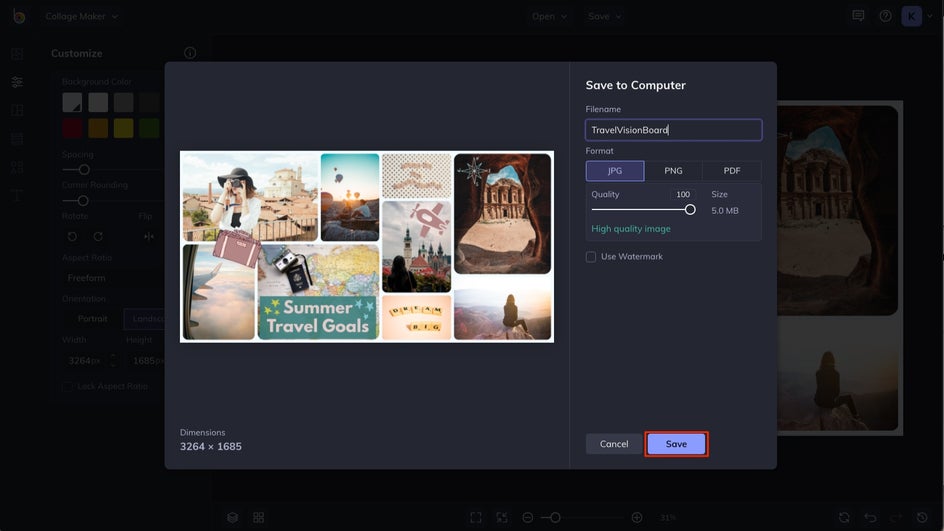The width and height of the screenshot is (944, 531).
Task: Click the undo arrow icon
Action: pos(870,518)
